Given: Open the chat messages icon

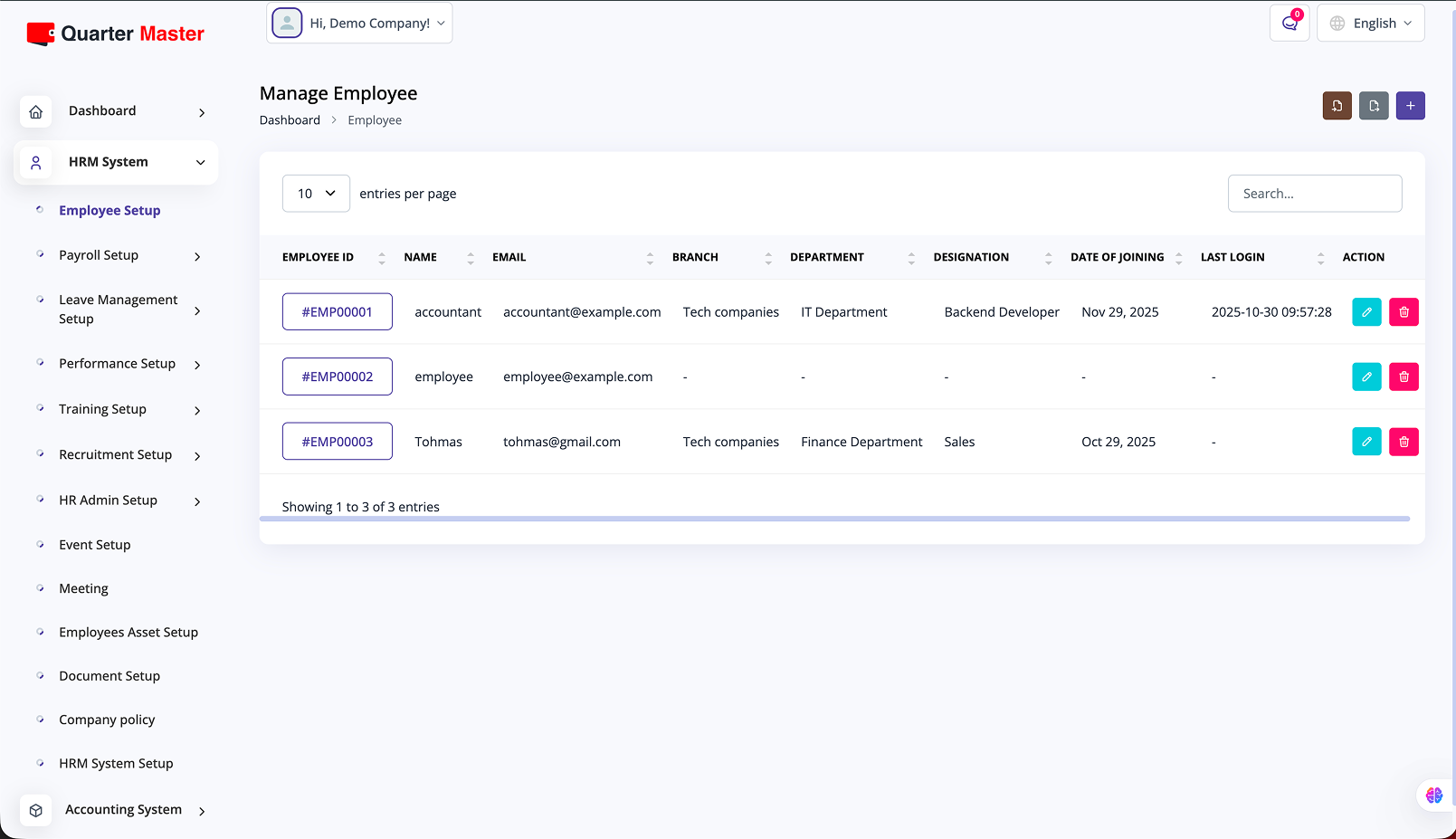Looking at the screenshot, I should (1289, 24).
